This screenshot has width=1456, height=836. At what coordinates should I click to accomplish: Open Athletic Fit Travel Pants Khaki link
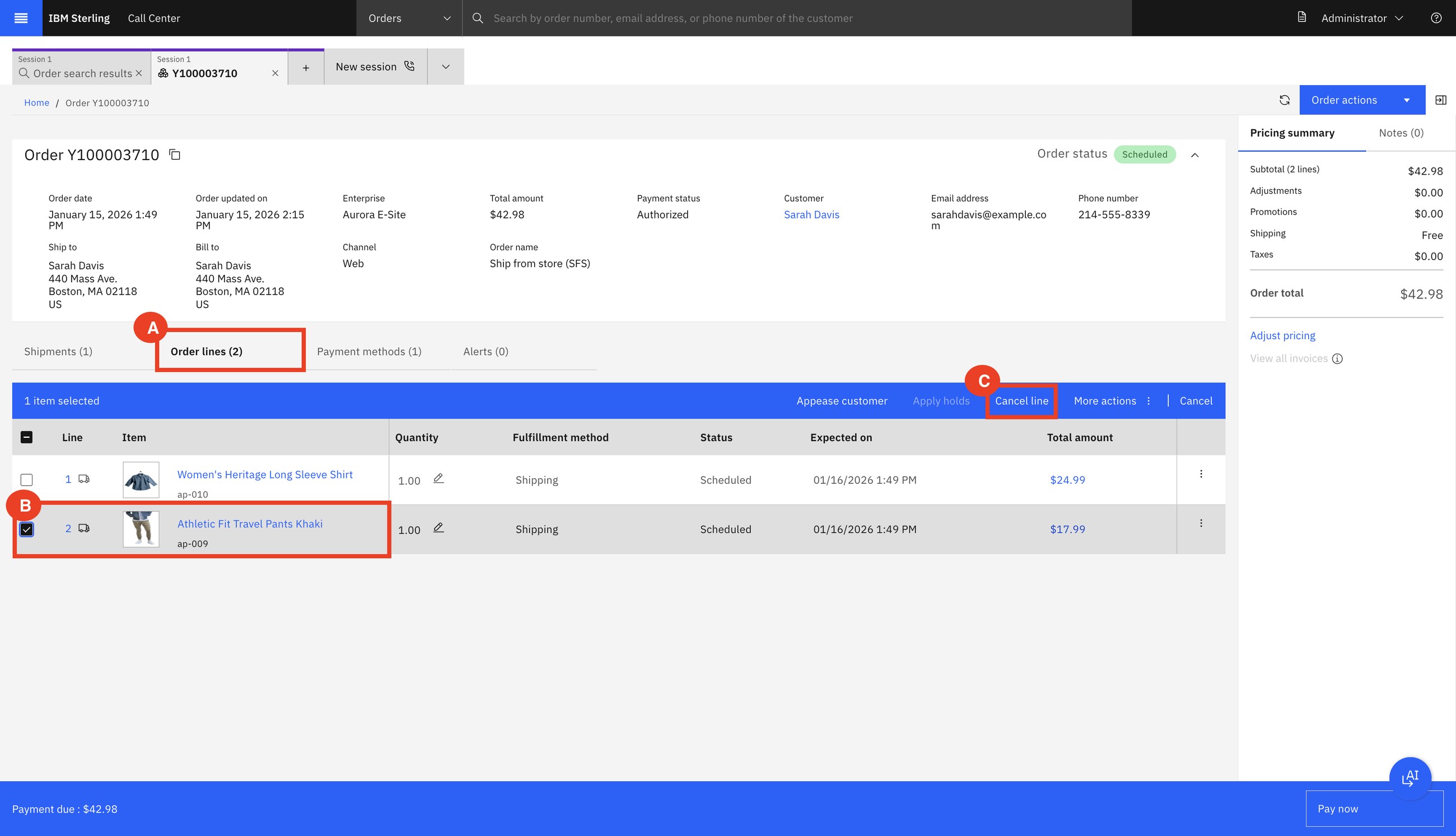coord(250,524)
